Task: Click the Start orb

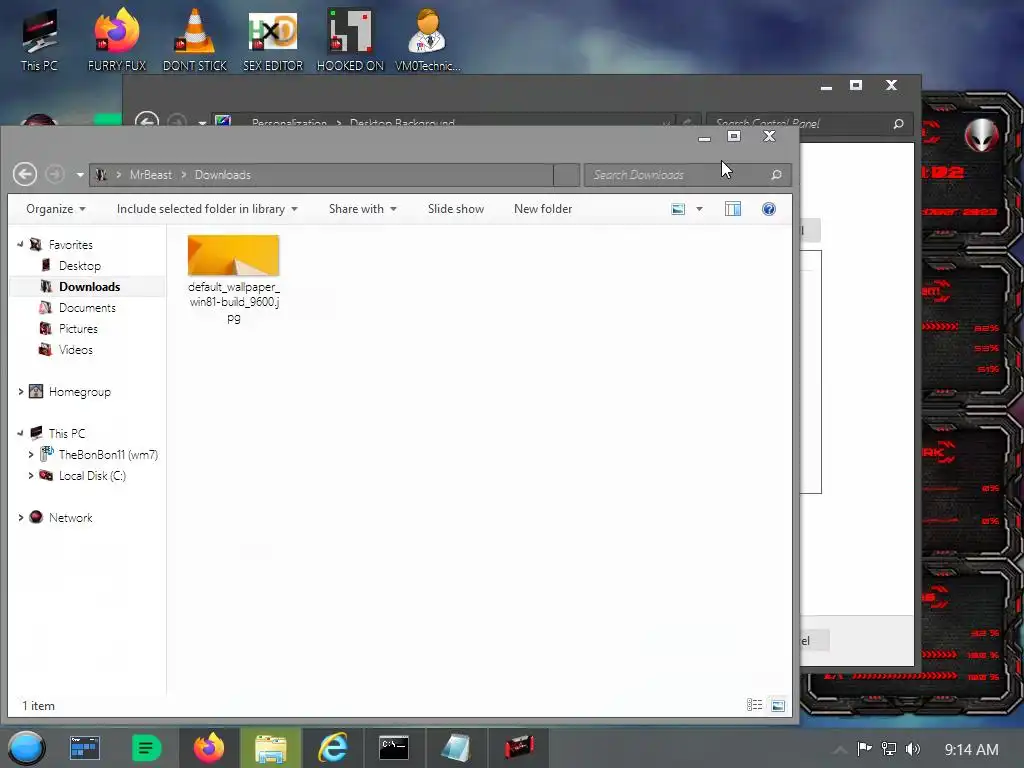Action: point(26,748)
